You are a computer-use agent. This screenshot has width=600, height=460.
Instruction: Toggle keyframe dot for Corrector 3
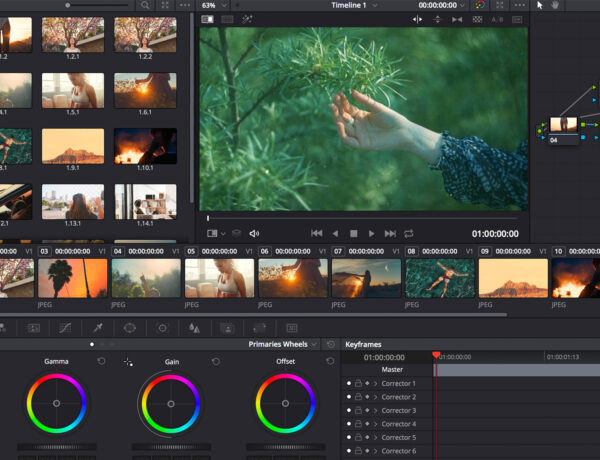(349, 411)
